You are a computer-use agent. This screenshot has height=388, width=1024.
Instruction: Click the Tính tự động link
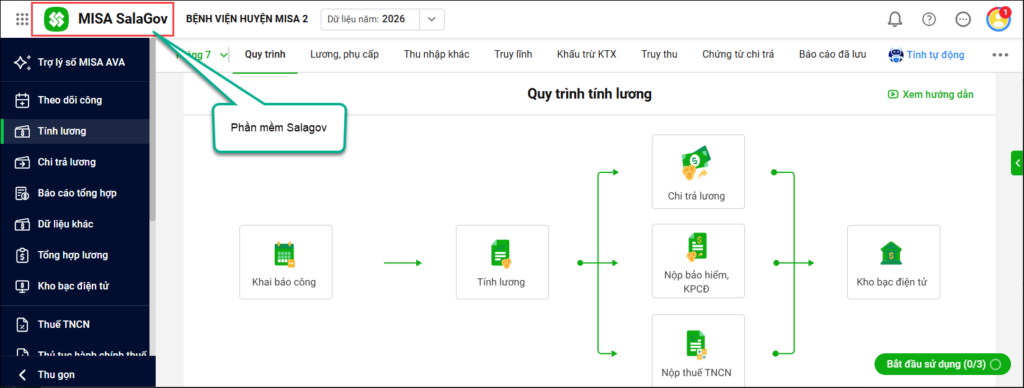tap(935, 55)
